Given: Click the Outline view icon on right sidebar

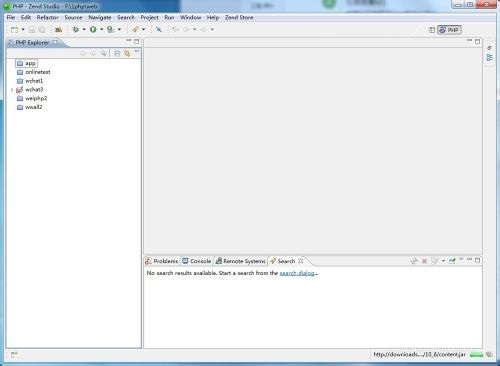Looking at the screenshot, I should point(490,57).
